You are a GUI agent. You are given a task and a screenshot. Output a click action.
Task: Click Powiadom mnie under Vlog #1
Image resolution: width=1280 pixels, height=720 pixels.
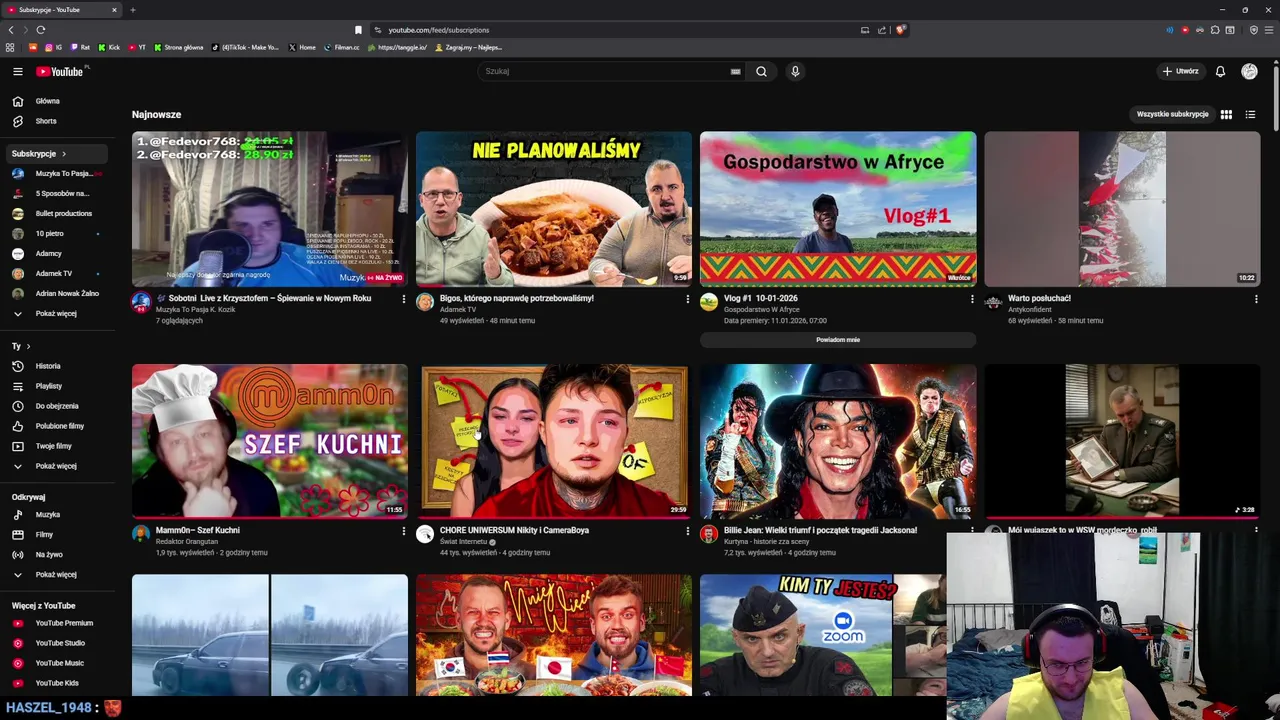coord(838,340)
